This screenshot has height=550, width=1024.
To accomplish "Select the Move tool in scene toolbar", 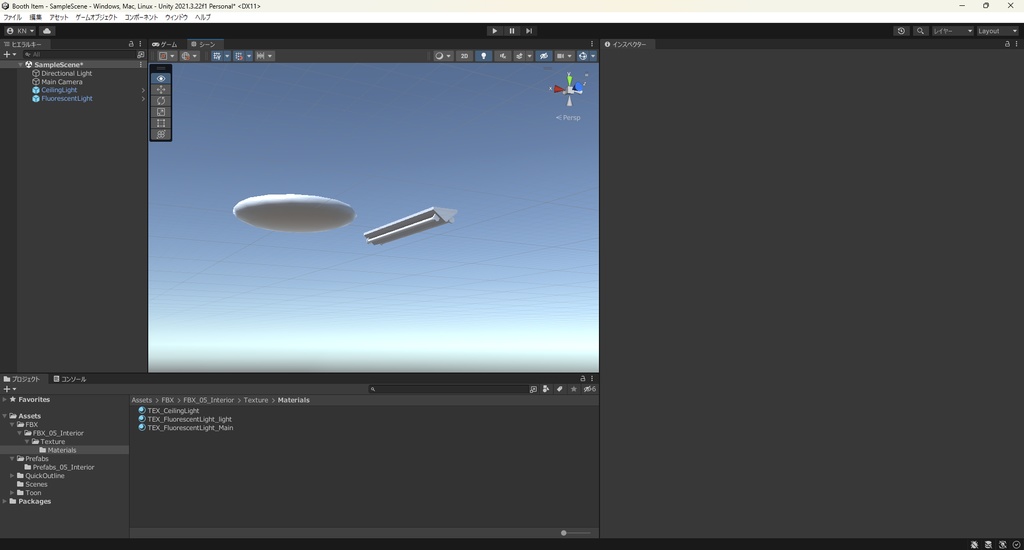I will point(161,89).
